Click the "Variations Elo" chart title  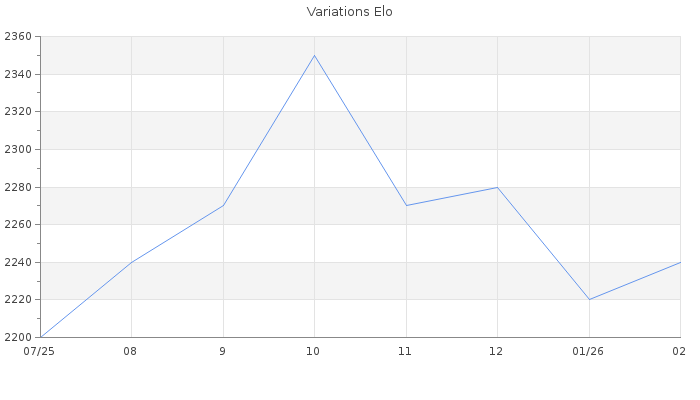[x=343, y=12]
